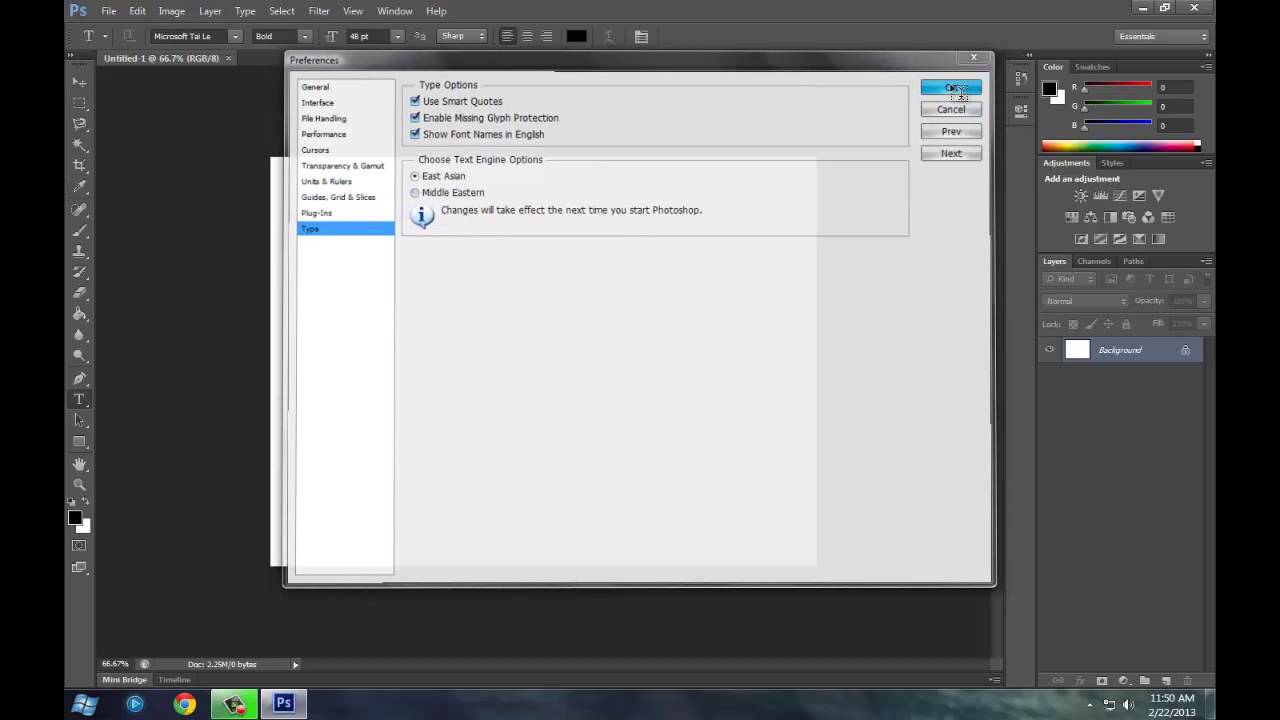Switch to the Swatches tab
The image size is (1280, 720).
coord(1092,67)
